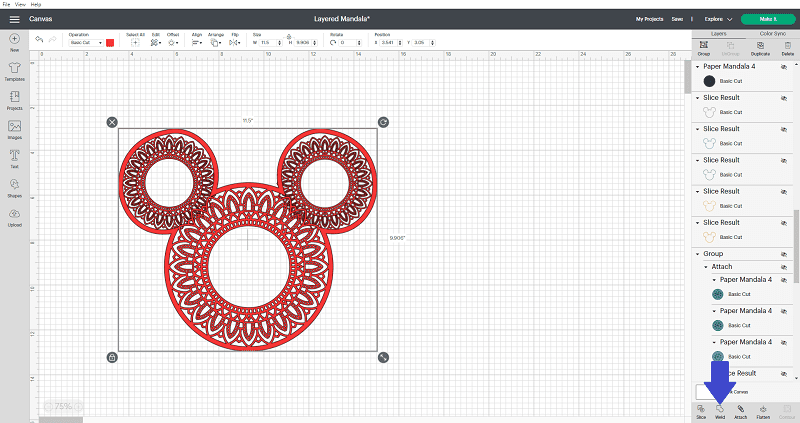Open the View menu
This screenshot has height=423, width=800.
20,4
